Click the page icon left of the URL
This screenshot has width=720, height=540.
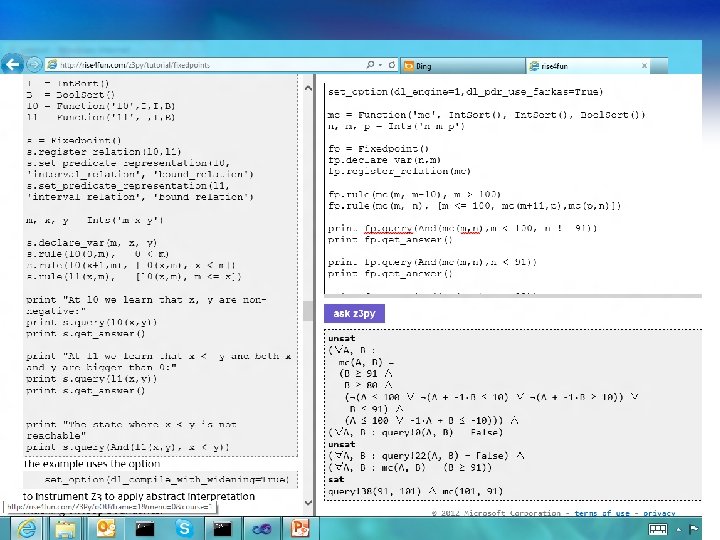click(x=52, y=65)
